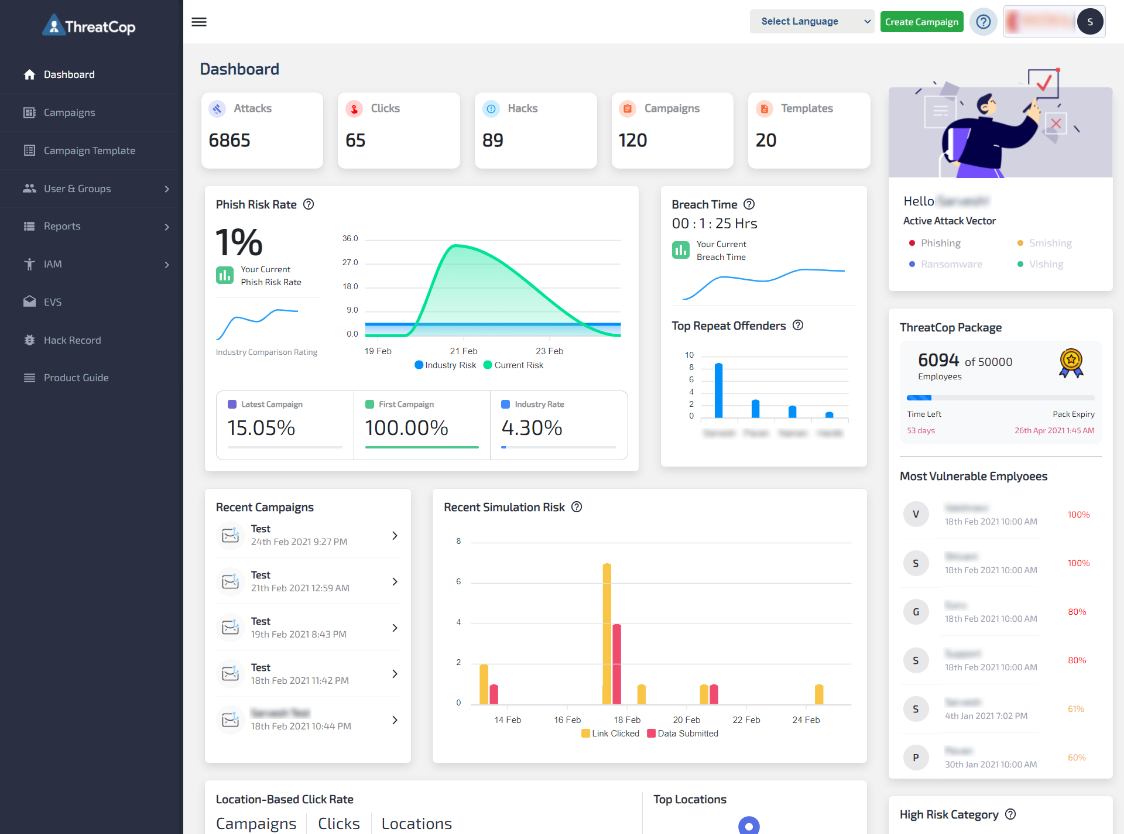
Task: Open the Select Language dropdown
Action: [812, 22]
